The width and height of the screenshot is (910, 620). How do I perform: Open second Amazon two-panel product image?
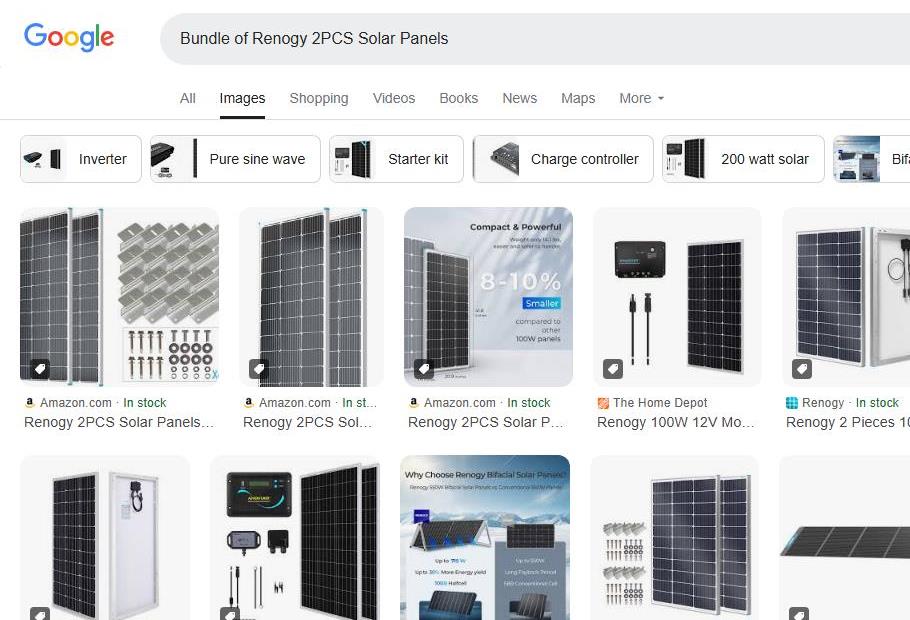click(x=311, y=297)
